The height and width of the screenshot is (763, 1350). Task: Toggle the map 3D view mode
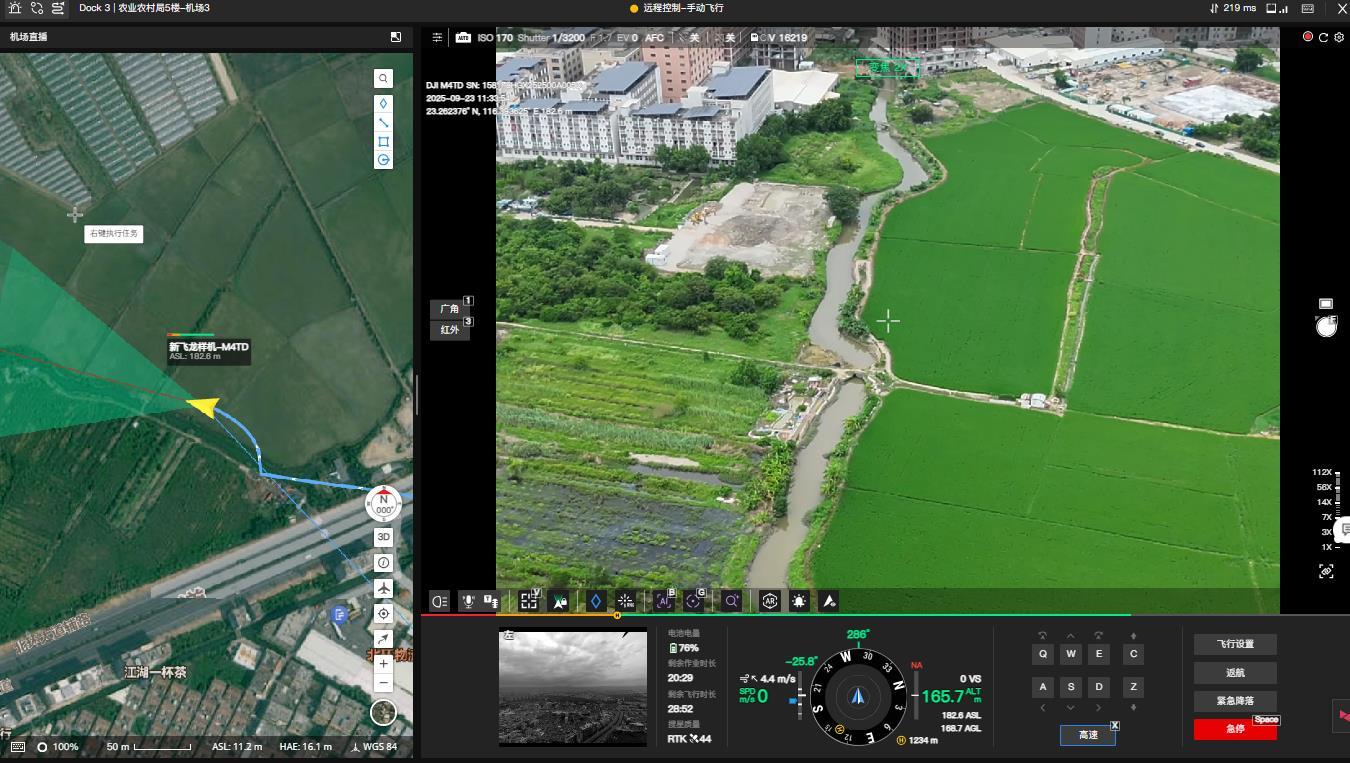pos(383,537)
